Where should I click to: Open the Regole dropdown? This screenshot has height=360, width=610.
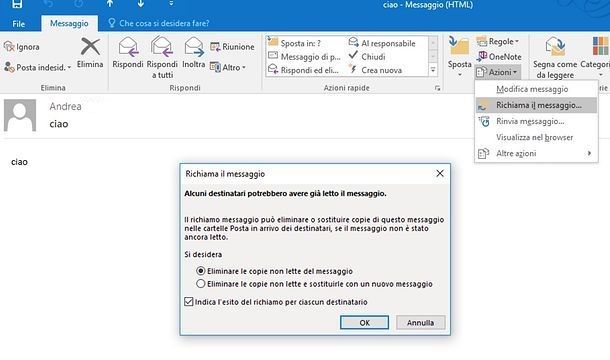click(498, 41)
